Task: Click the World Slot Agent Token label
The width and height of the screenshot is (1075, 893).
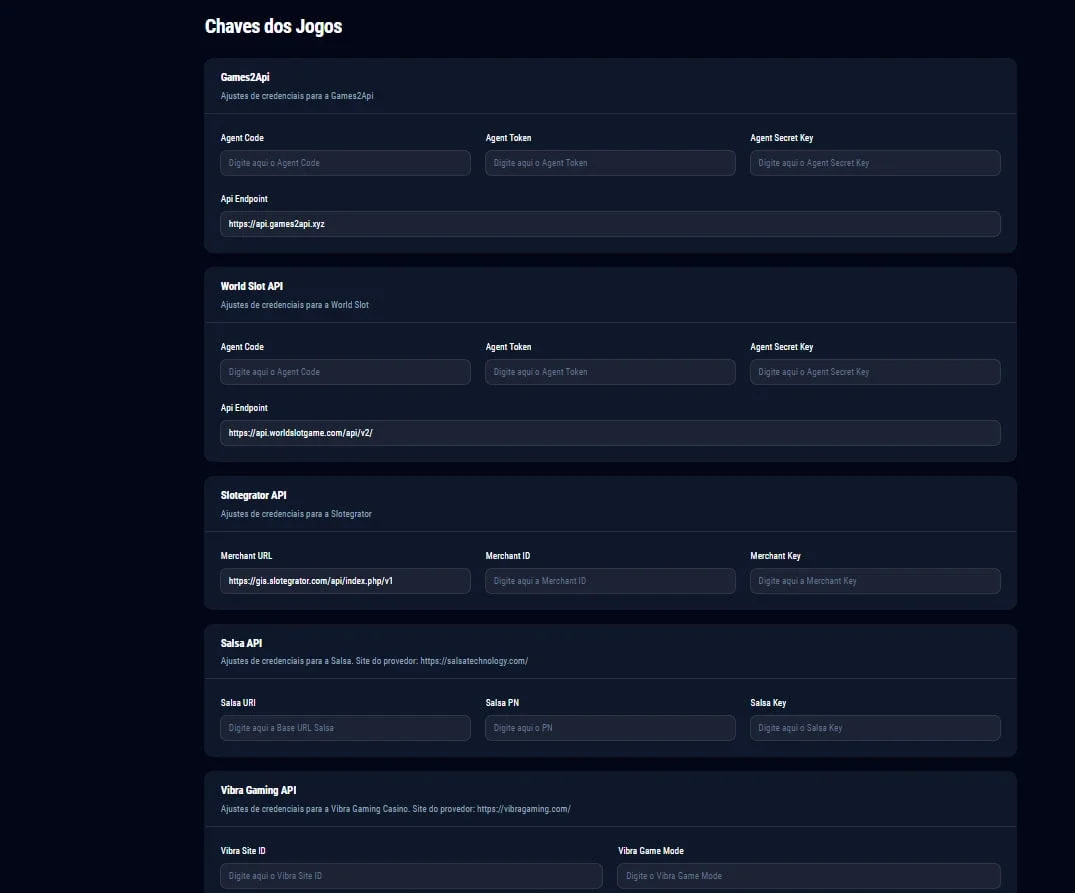Action: 509,347
